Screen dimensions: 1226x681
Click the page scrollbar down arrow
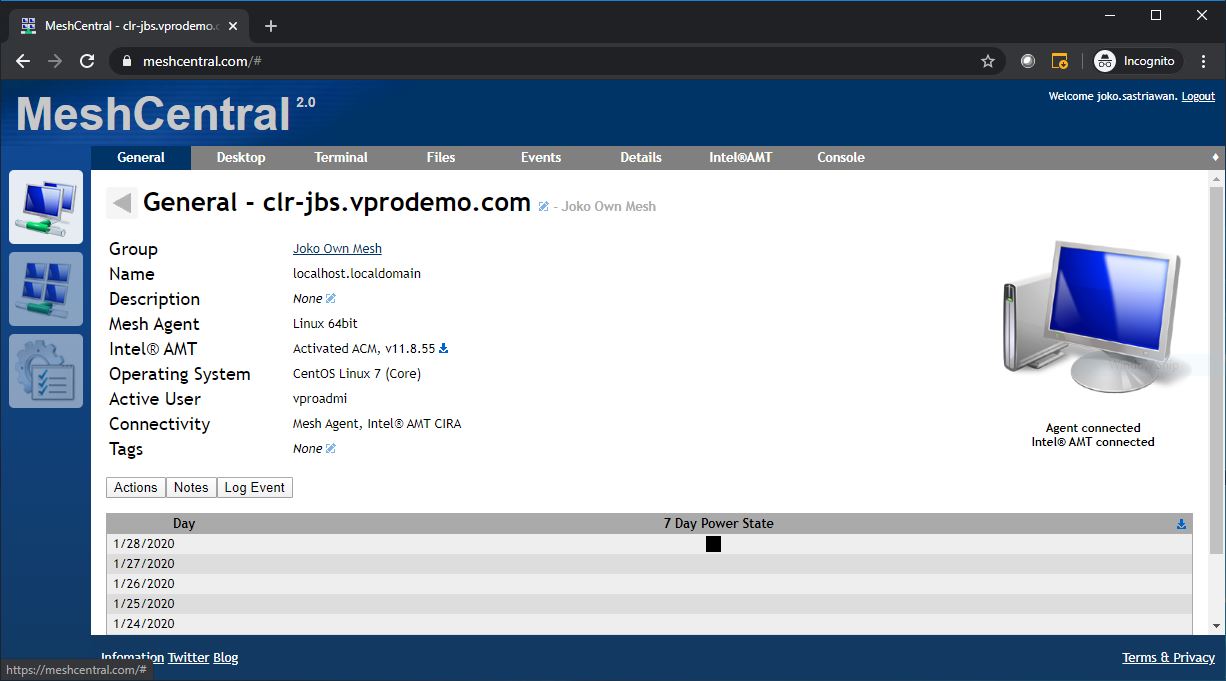1216,626
